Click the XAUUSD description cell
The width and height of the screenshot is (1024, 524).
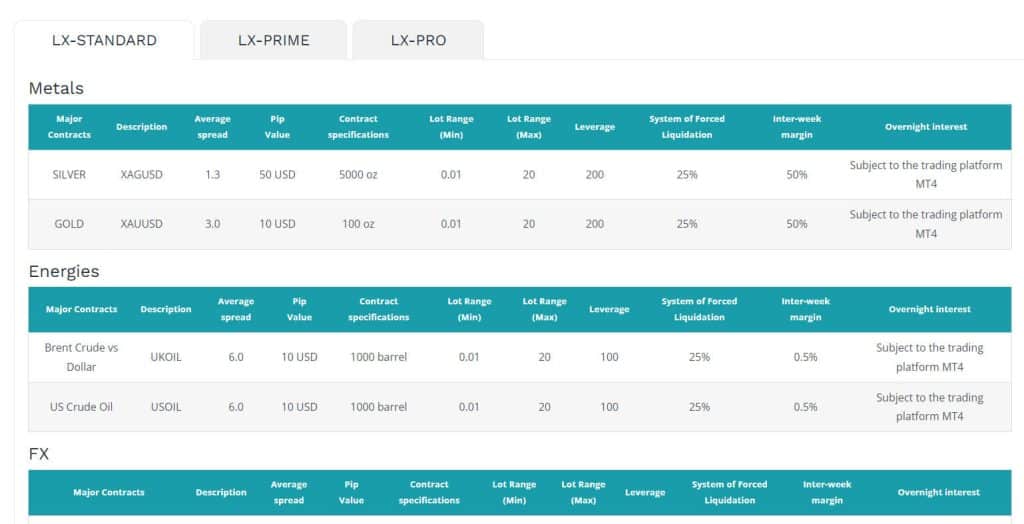point(142,223)
